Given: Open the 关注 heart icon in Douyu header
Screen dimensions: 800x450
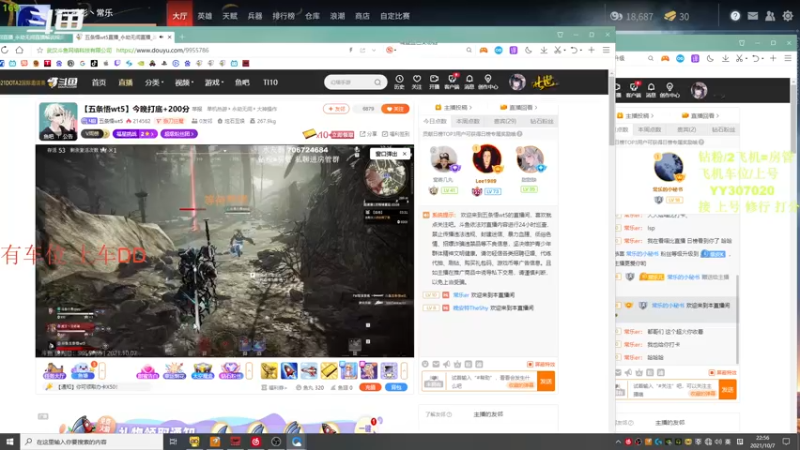Looking at the screenshot, I should tap(416, 81).
